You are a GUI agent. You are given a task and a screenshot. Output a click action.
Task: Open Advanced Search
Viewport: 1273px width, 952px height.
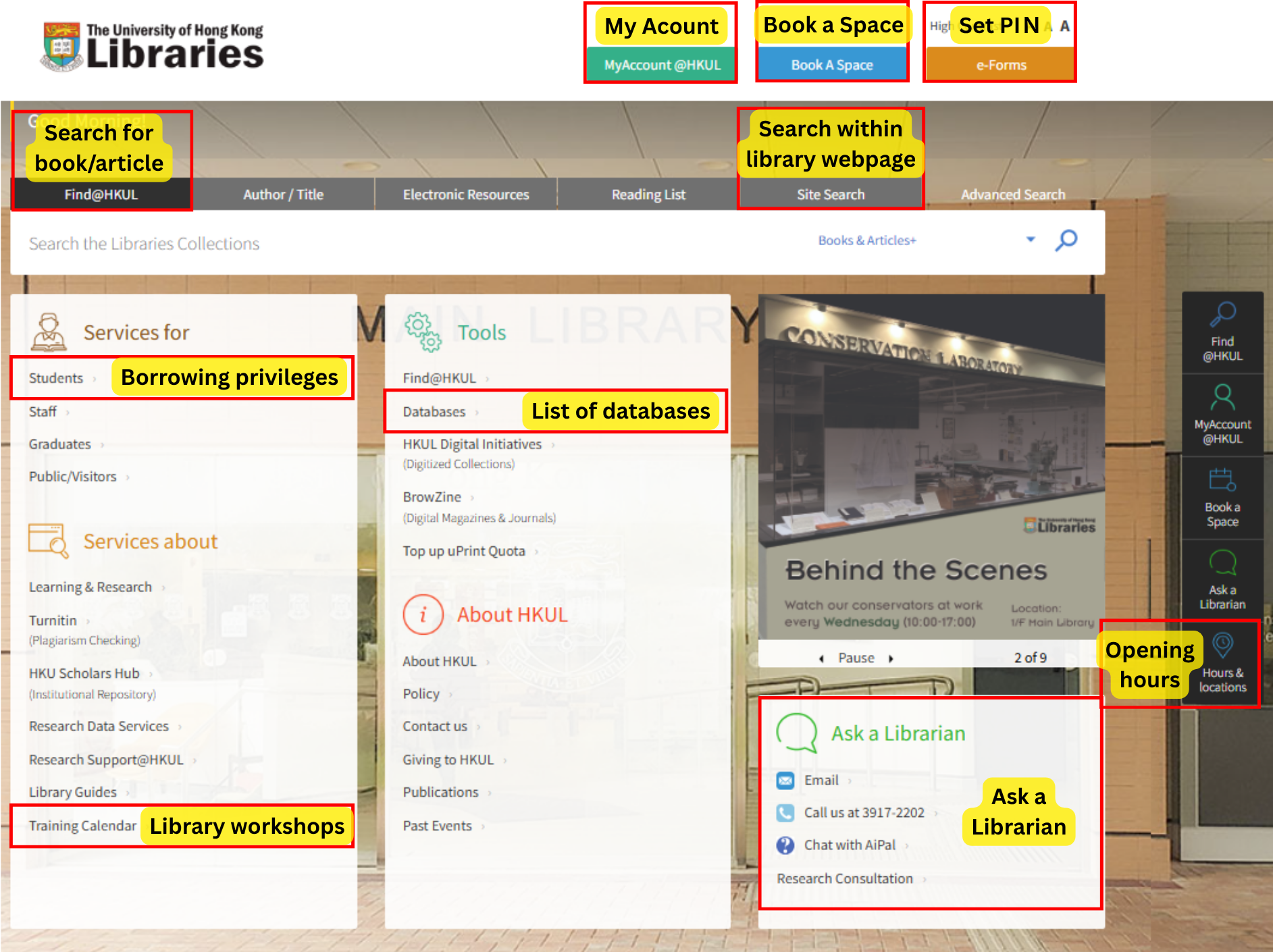point(1013,194)
